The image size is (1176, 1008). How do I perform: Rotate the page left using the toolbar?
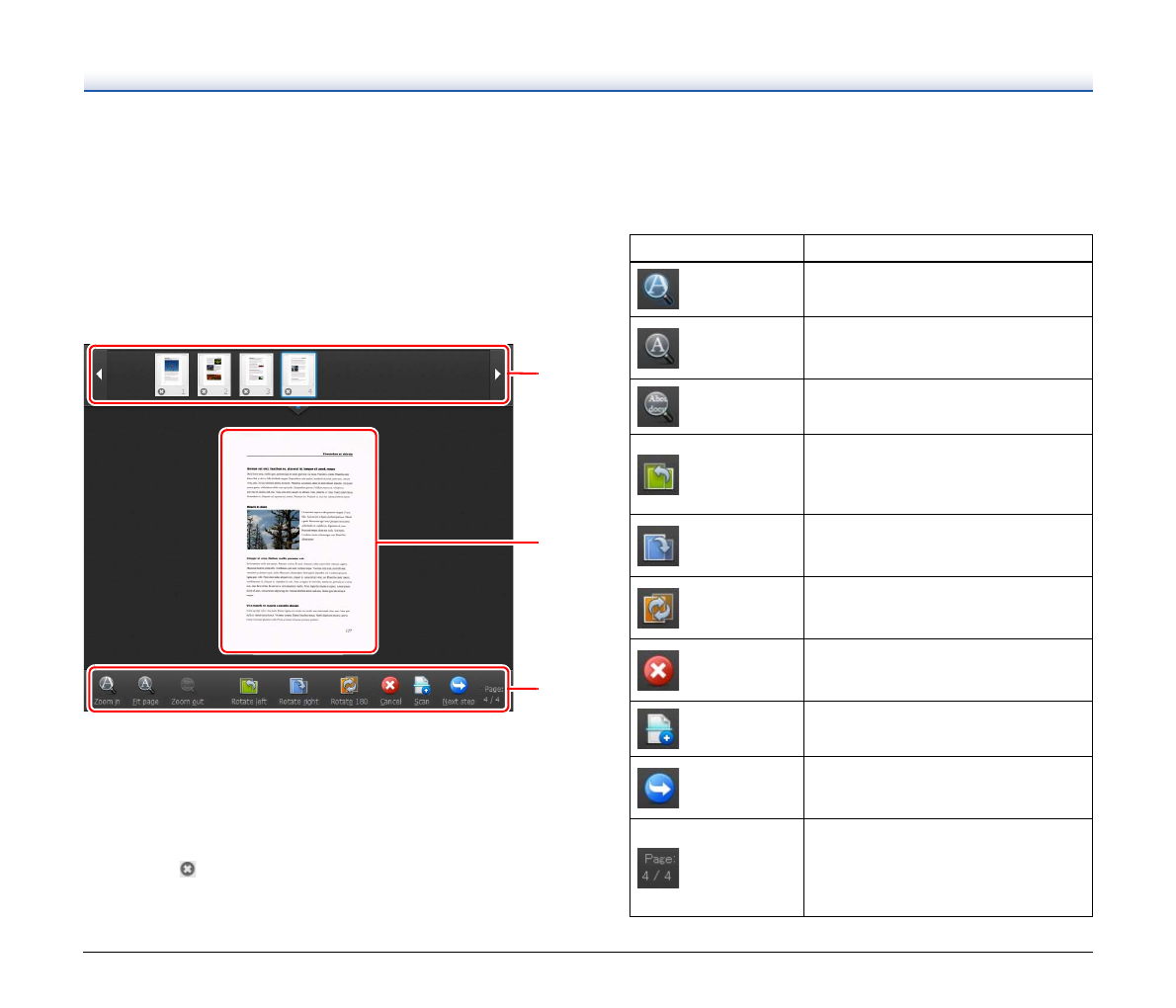249,689
